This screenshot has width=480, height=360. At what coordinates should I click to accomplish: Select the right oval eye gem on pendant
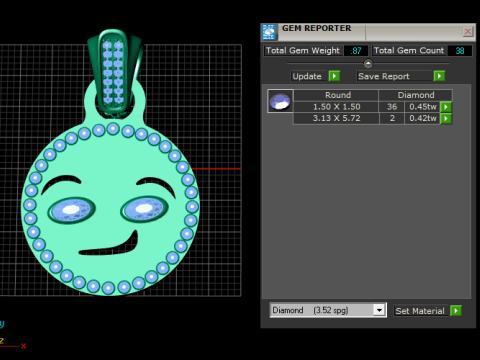tap(144, 209)
